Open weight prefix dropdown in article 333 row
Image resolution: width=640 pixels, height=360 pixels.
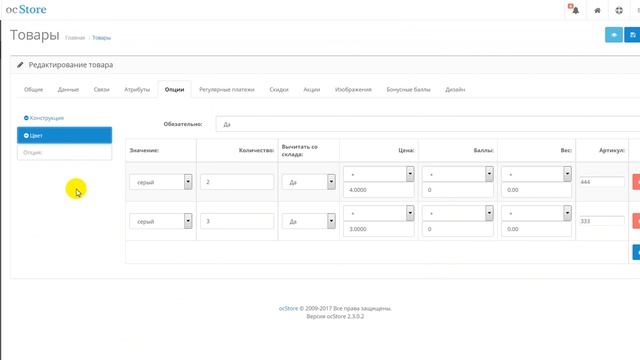(536, 213)
